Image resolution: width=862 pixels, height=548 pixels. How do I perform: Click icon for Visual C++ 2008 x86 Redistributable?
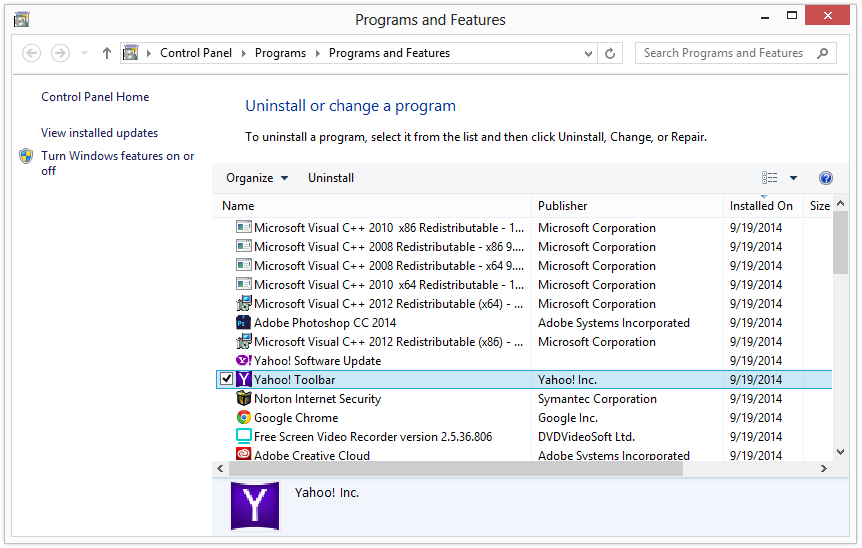point(244,246)
